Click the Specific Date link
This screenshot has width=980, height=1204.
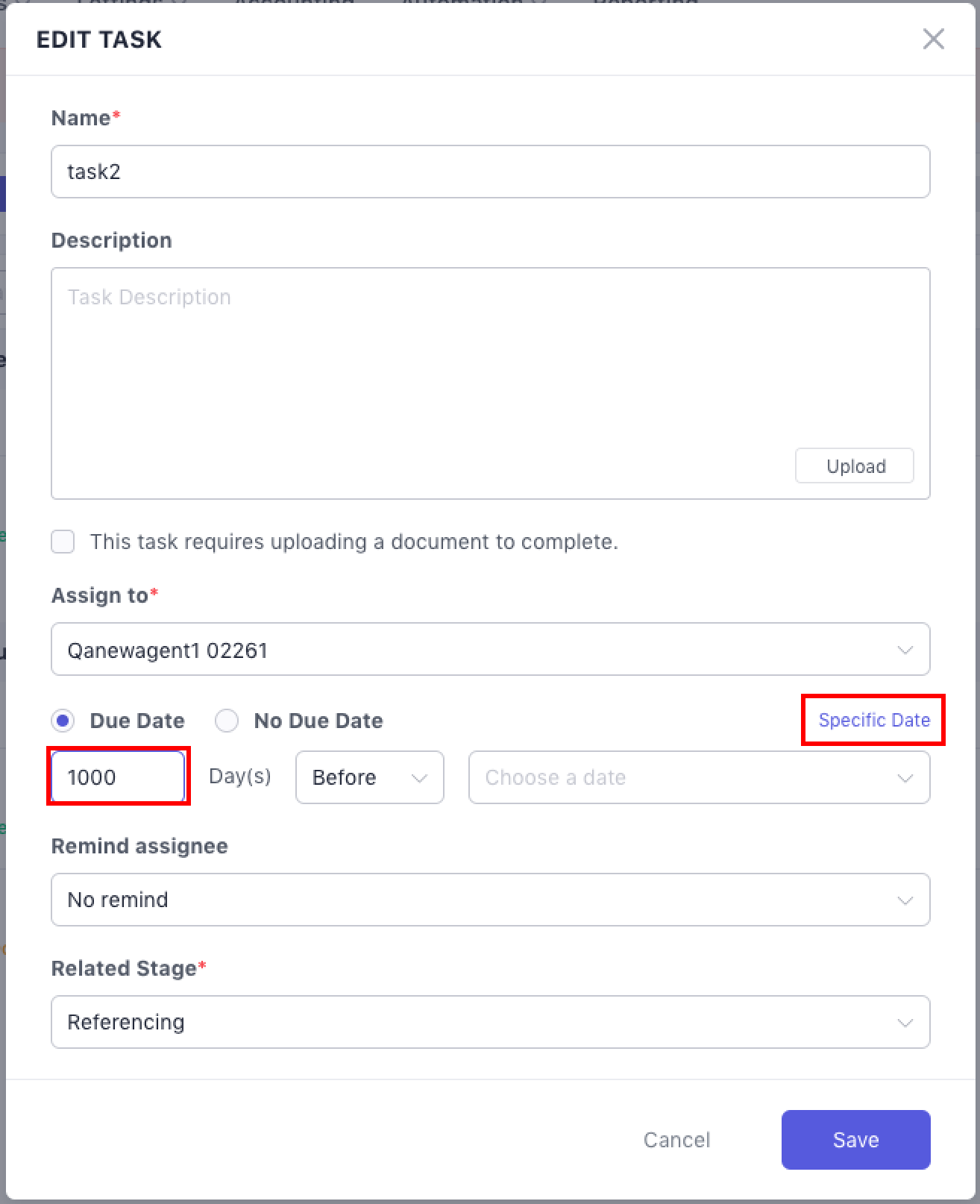pos(873,720)
